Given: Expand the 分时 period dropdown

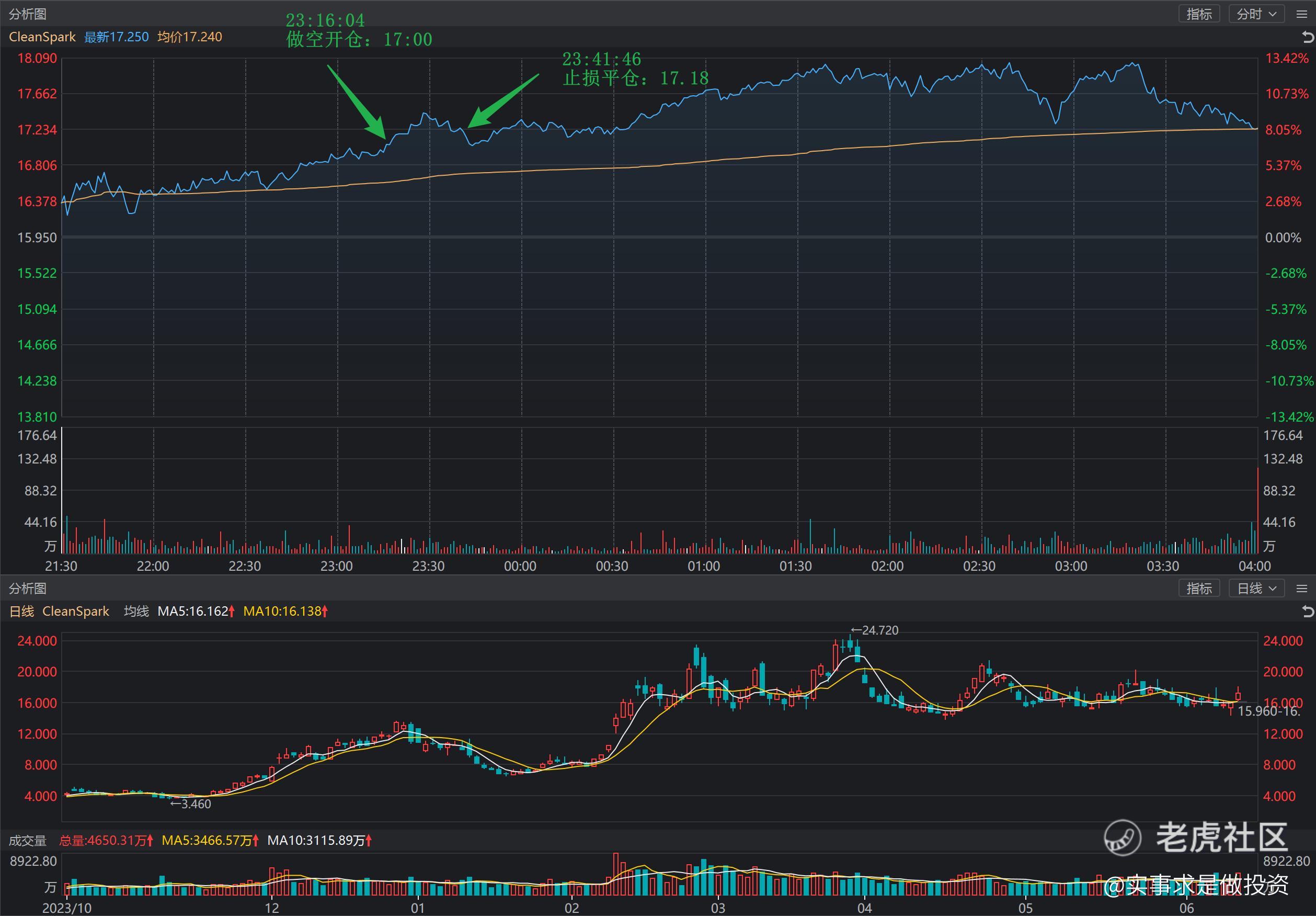Looking at the screenshot, I should coord(1256,14).
